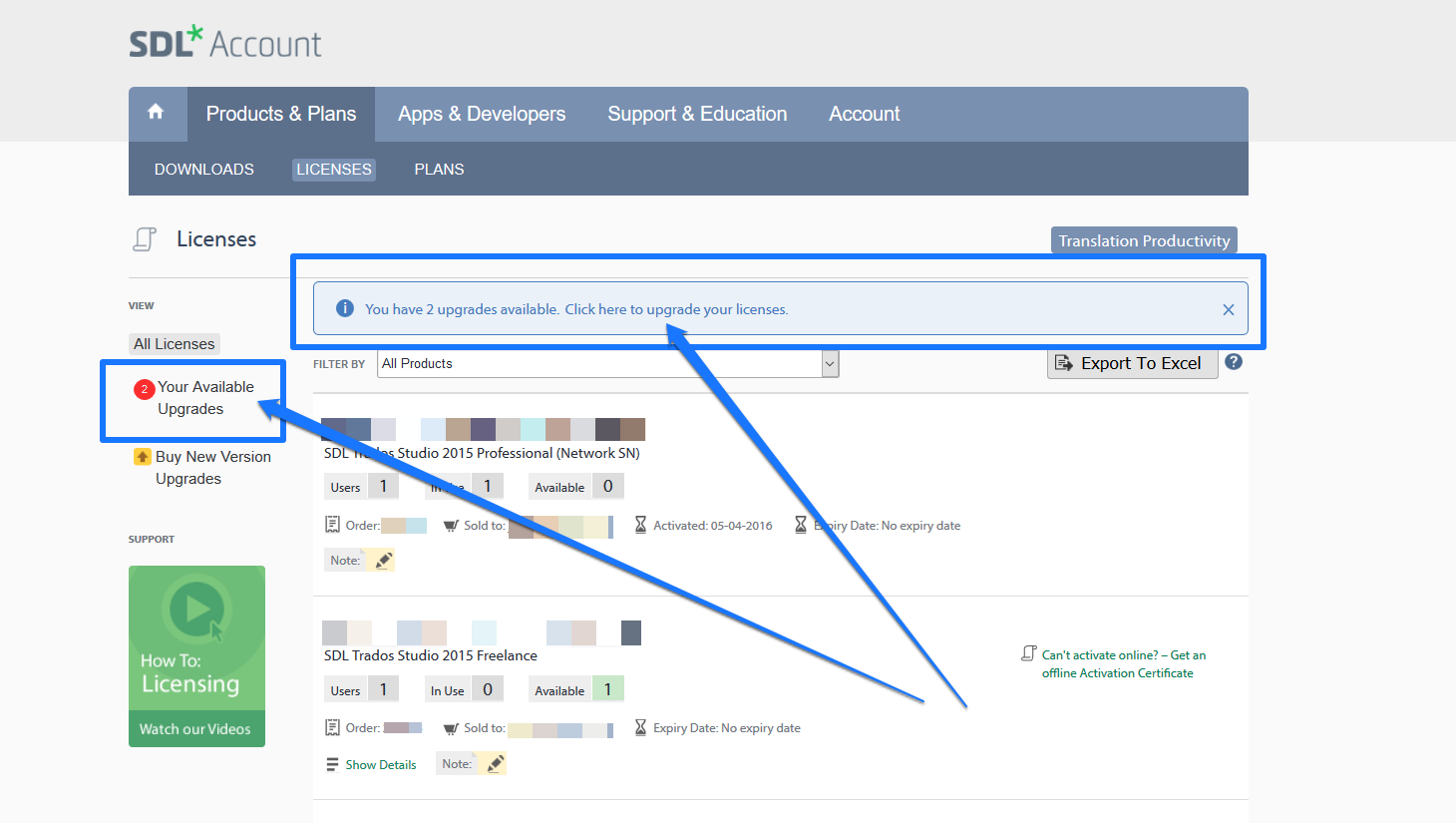Edit note for Studio 2015 Professional license
The image size is (1456, 823).
(x=383, y=561)
